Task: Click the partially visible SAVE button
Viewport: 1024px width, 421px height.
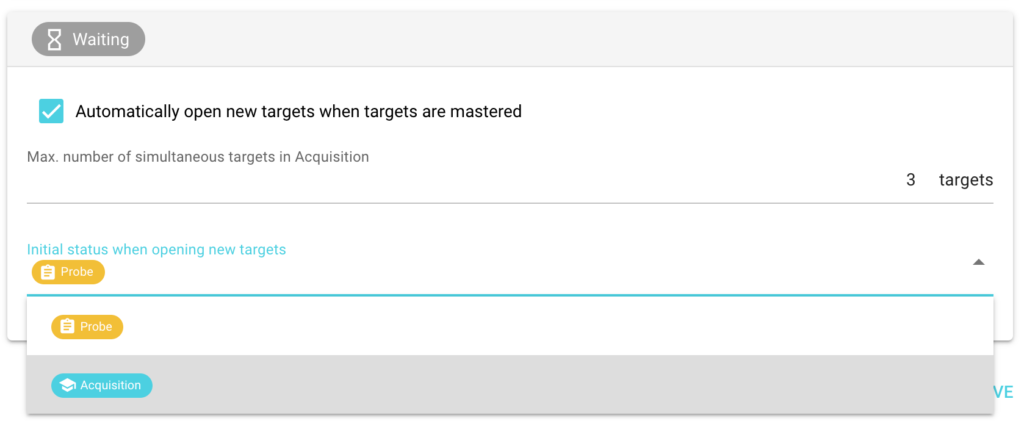Action: (1003, 392)
